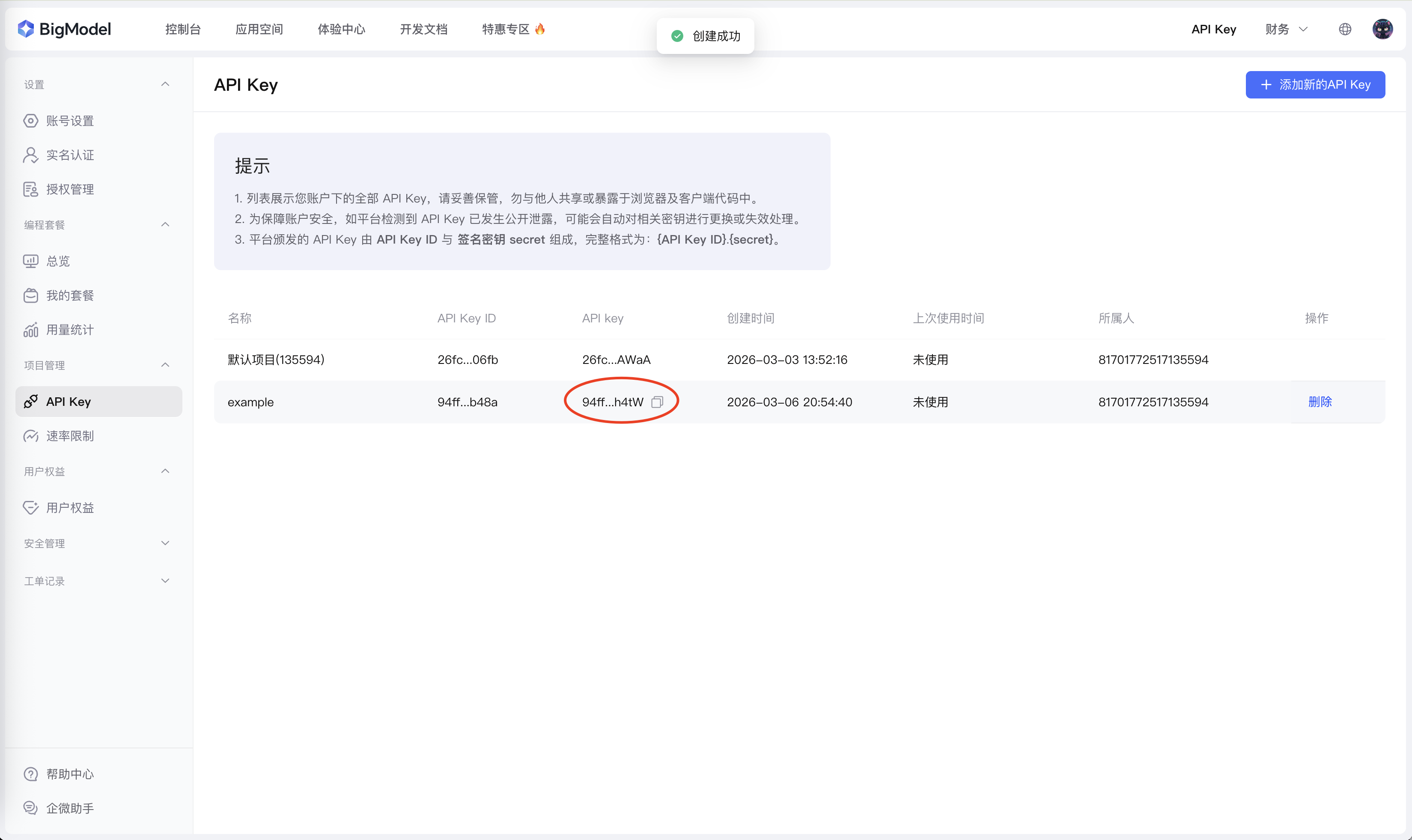Delete the example API key

pos(1319,402)
